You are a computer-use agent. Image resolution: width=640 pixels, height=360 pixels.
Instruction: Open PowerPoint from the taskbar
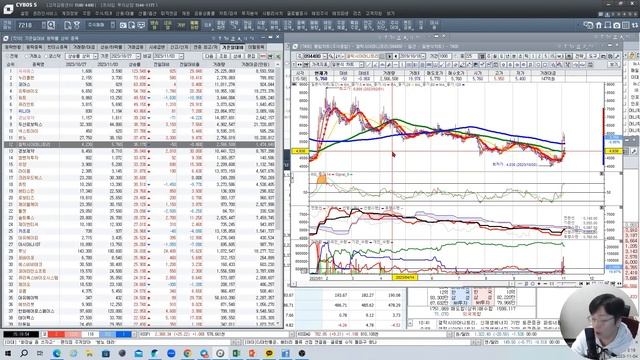pos(253,353)
